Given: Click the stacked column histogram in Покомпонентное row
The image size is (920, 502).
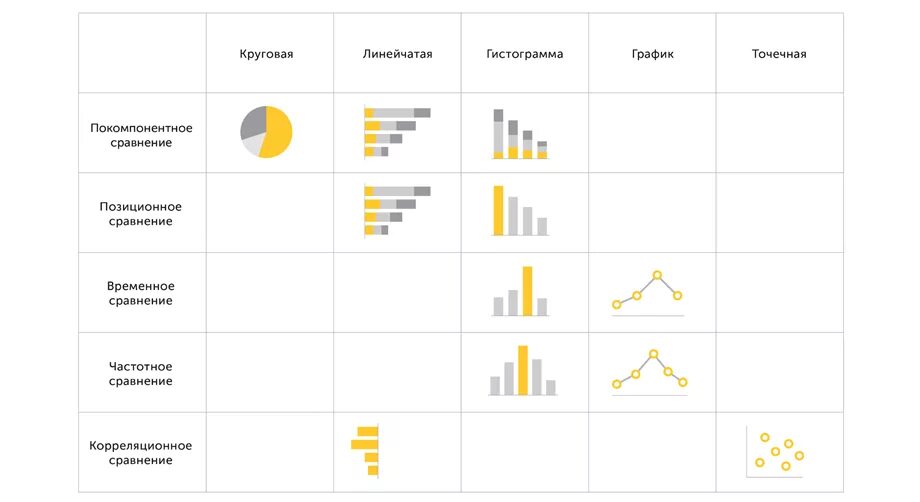Looking at the screenshot, I should click(x=520, y=134).
